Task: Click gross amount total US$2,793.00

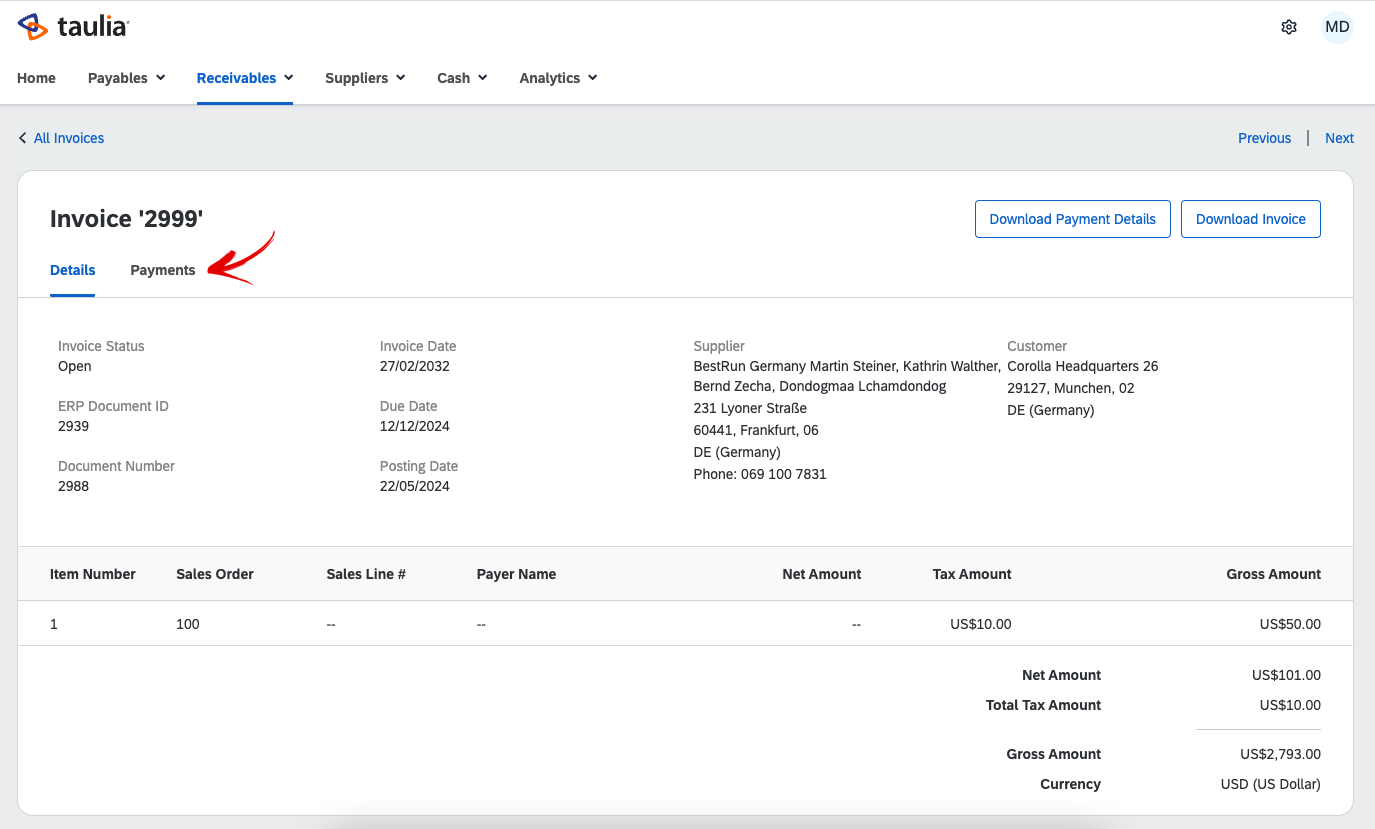Action: (1281, 754)
